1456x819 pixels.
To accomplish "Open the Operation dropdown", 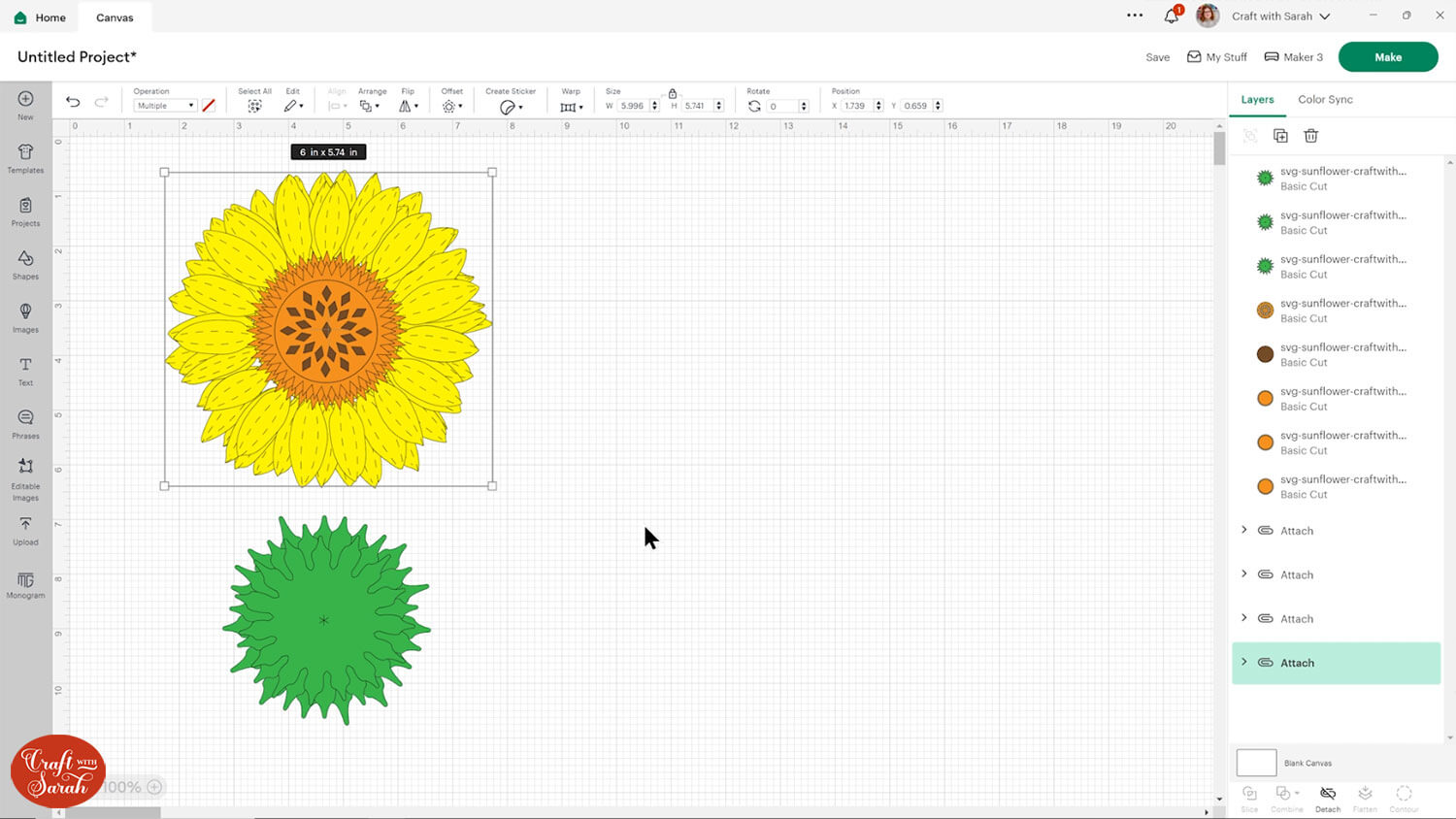I will click(165, 106).
